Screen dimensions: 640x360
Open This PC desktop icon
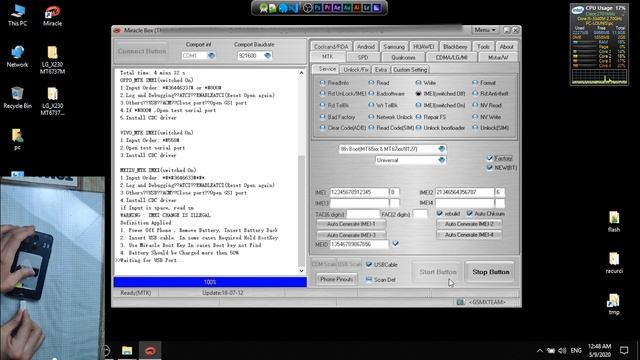(17, 16)
